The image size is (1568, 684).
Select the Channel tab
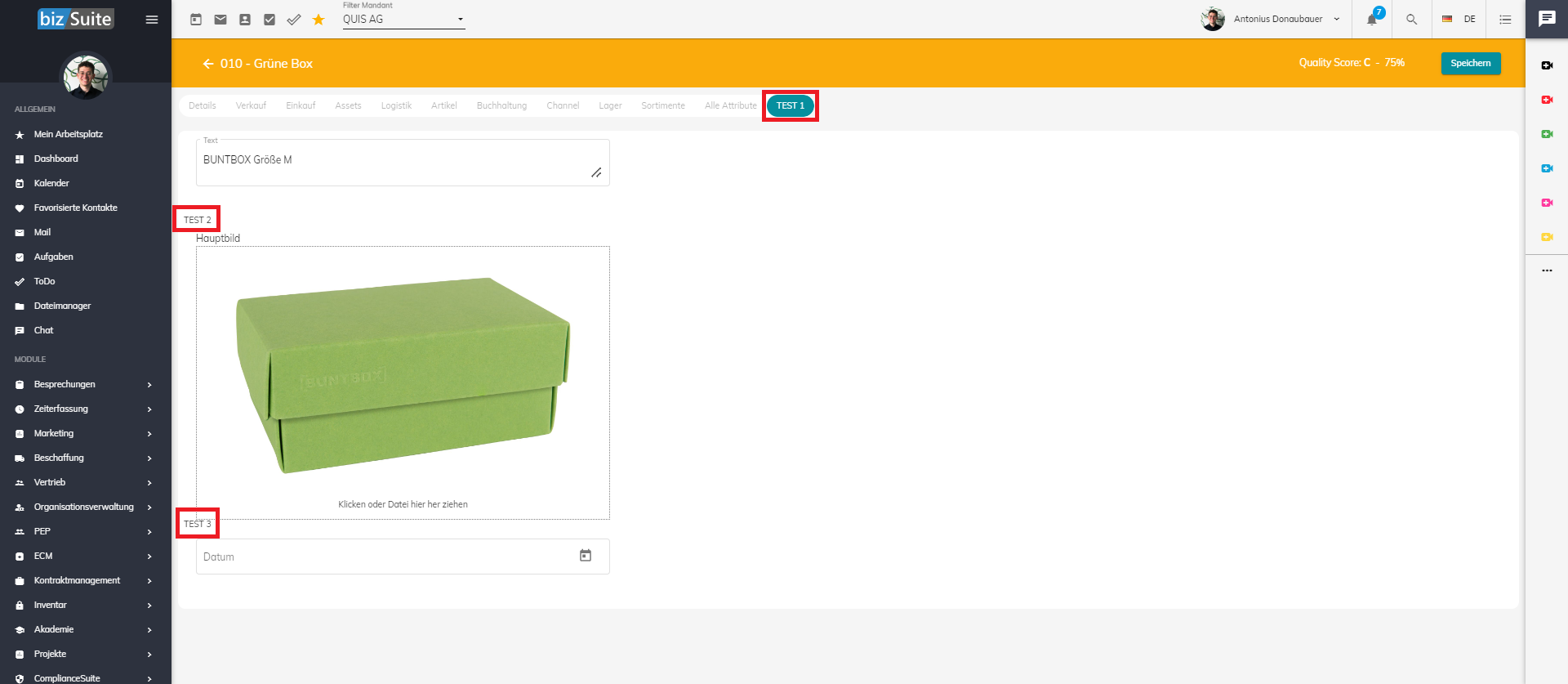(563, 105)
